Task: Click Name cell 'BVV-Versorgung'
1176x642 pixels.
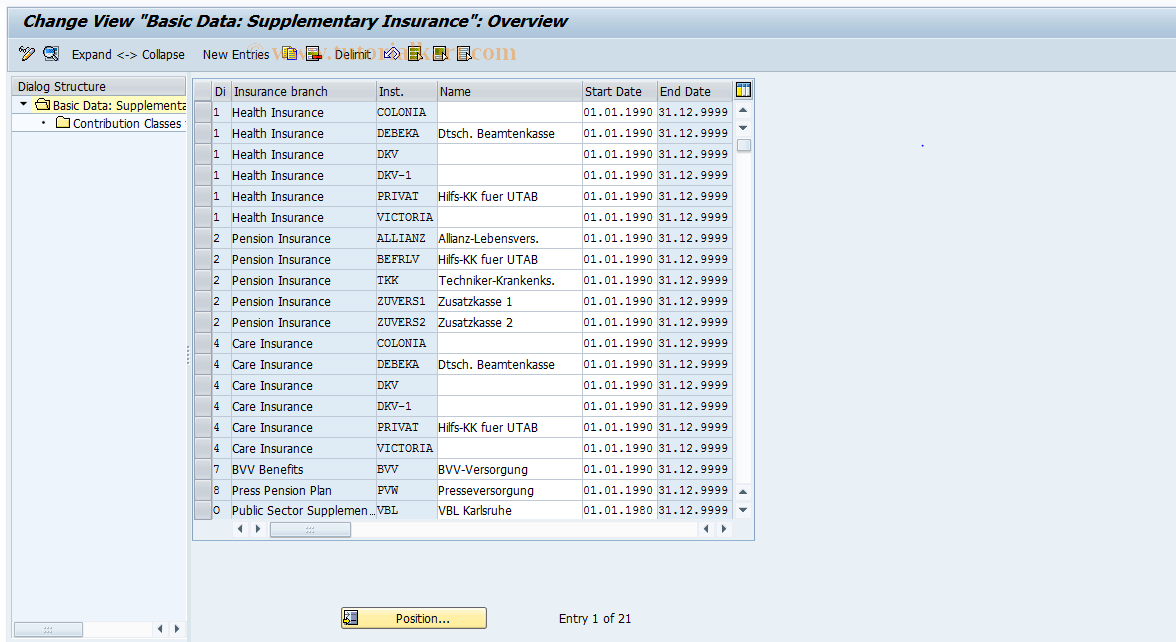Action: 509,469
